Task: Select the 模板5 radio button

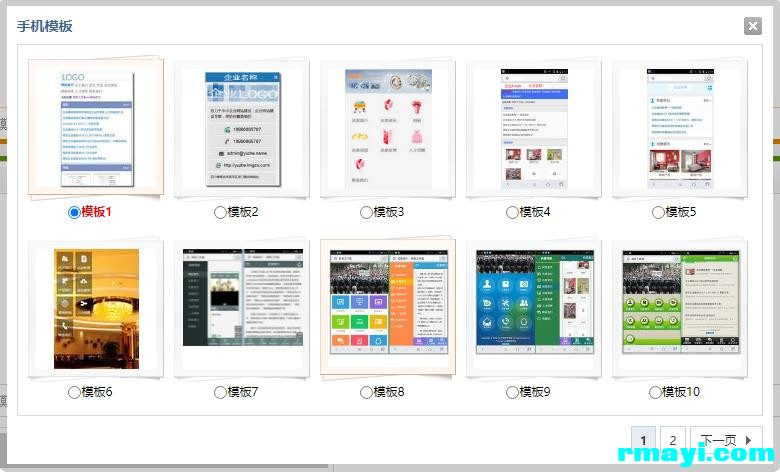Action: coord(658,212)
